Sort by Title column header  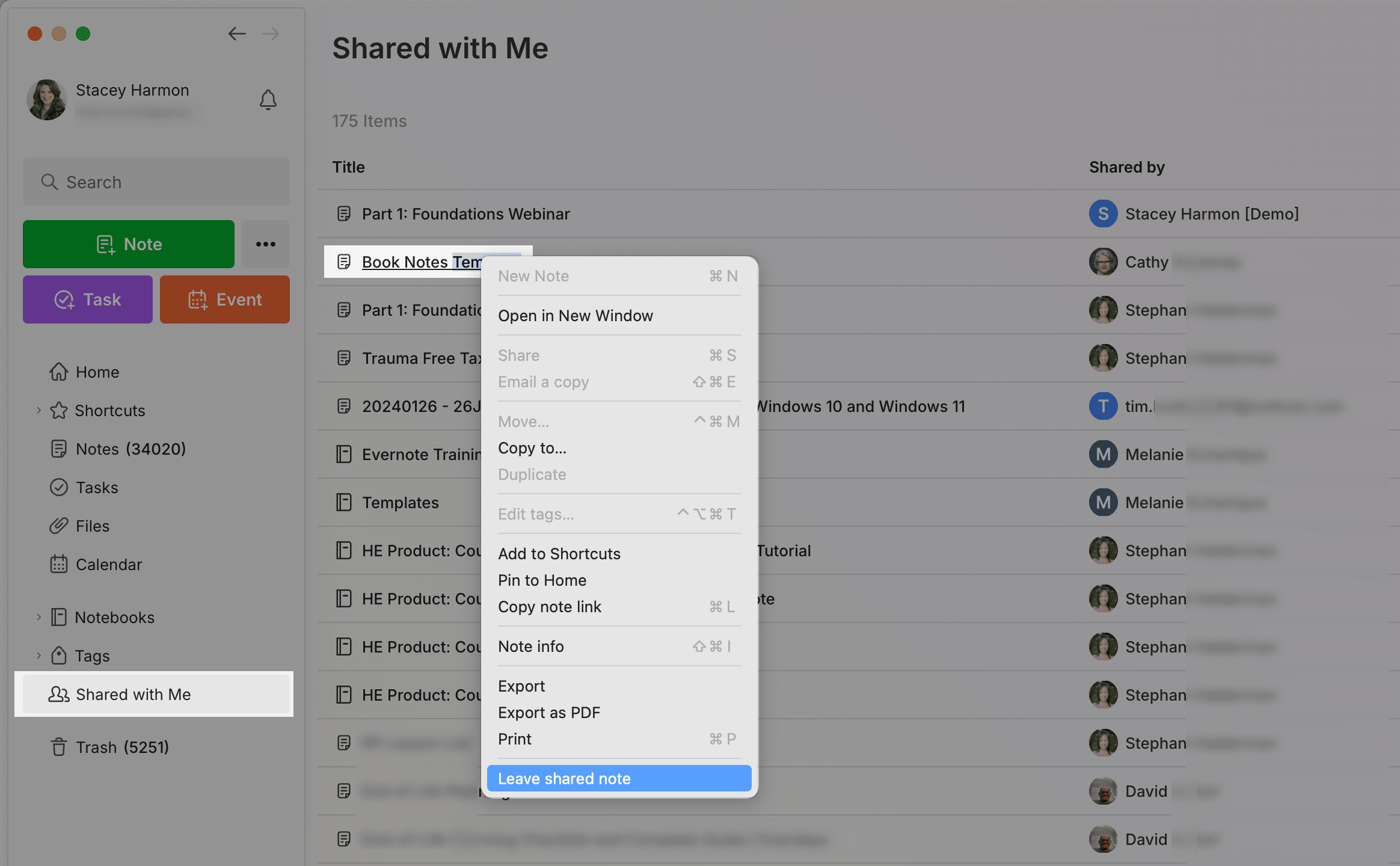pyautogui.click(x=349, y=167)
